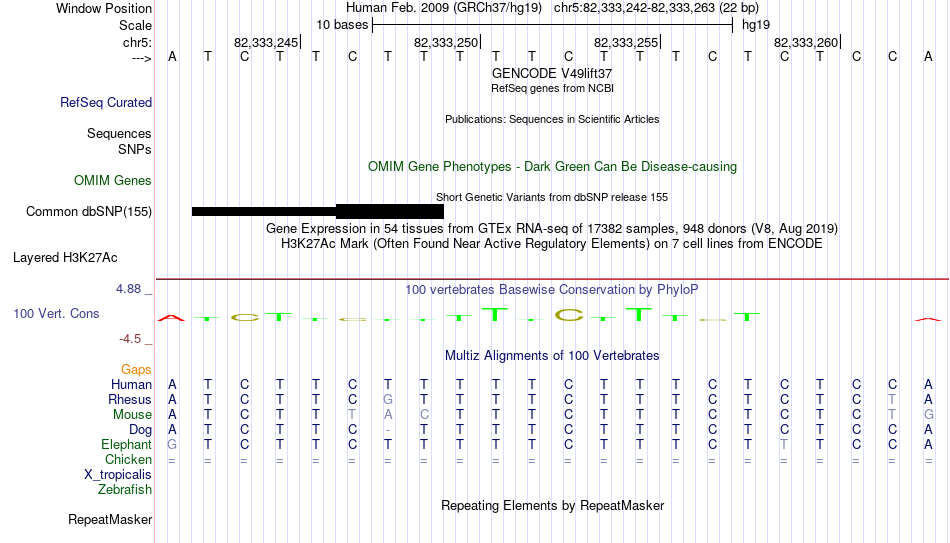Click the grey G in the Rhesus row
The width and height of the screenshot is (950, 543).
click(388, 399)
